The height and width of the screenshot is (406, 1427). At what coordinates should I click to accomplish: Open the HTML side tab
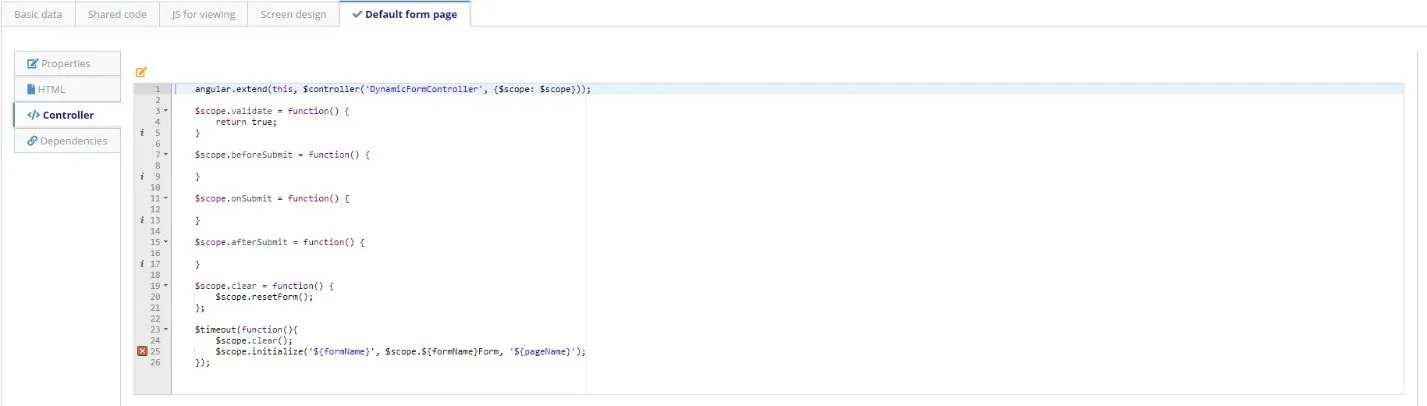(67, 89)
